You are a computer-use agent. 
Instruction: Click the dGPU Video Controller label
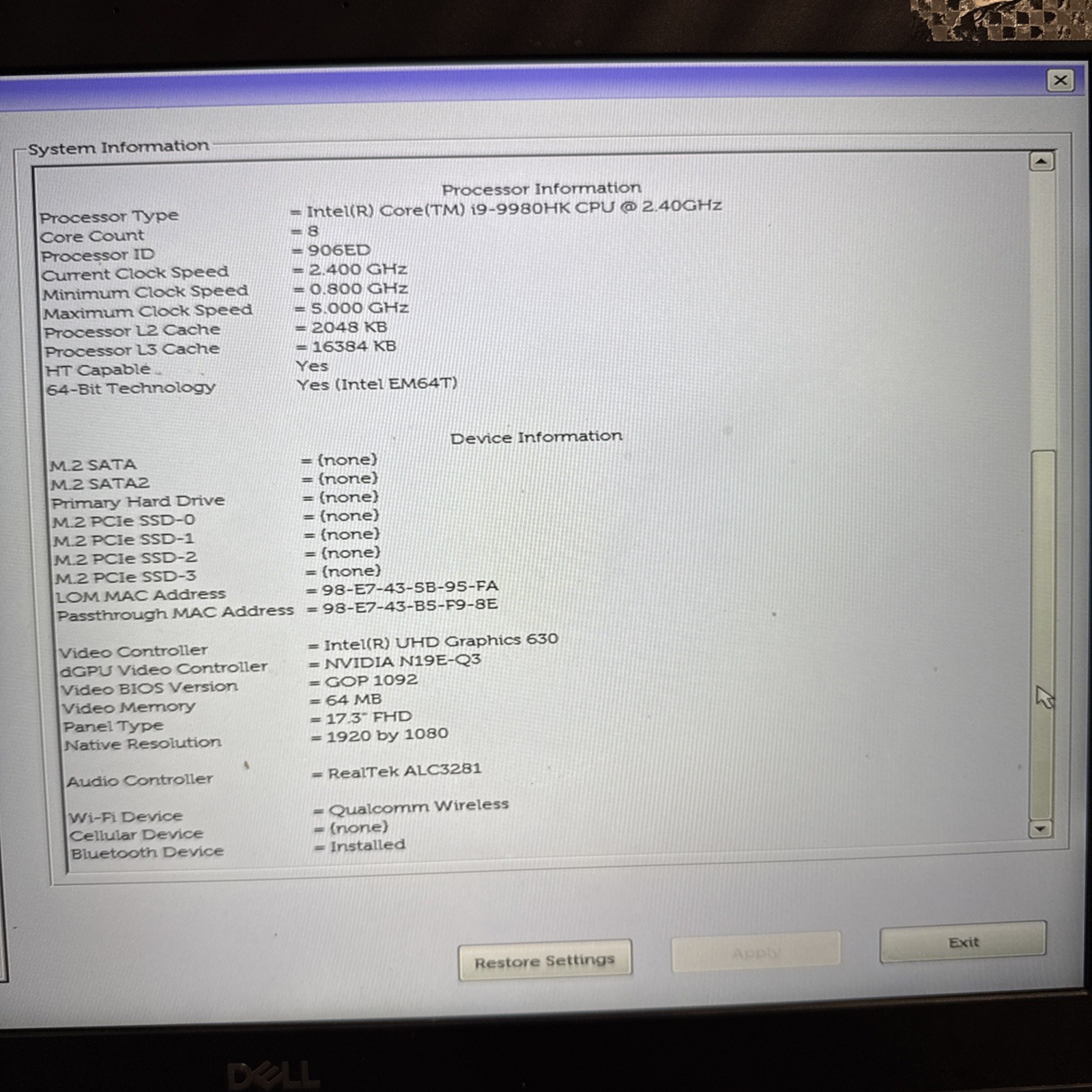pos(164,669)
